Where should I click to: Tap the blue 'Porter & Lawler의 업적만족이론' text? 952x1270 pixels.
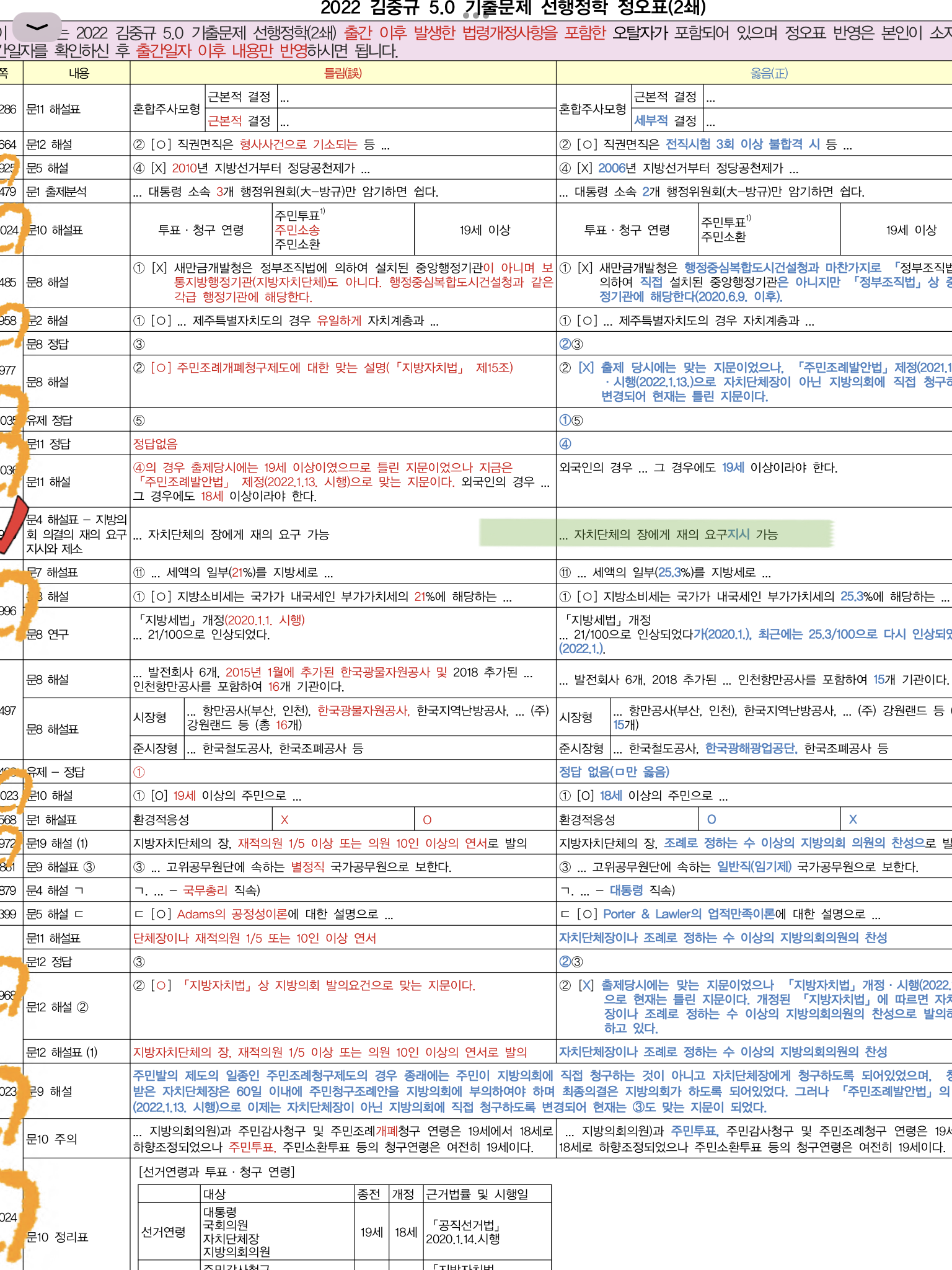689,914
